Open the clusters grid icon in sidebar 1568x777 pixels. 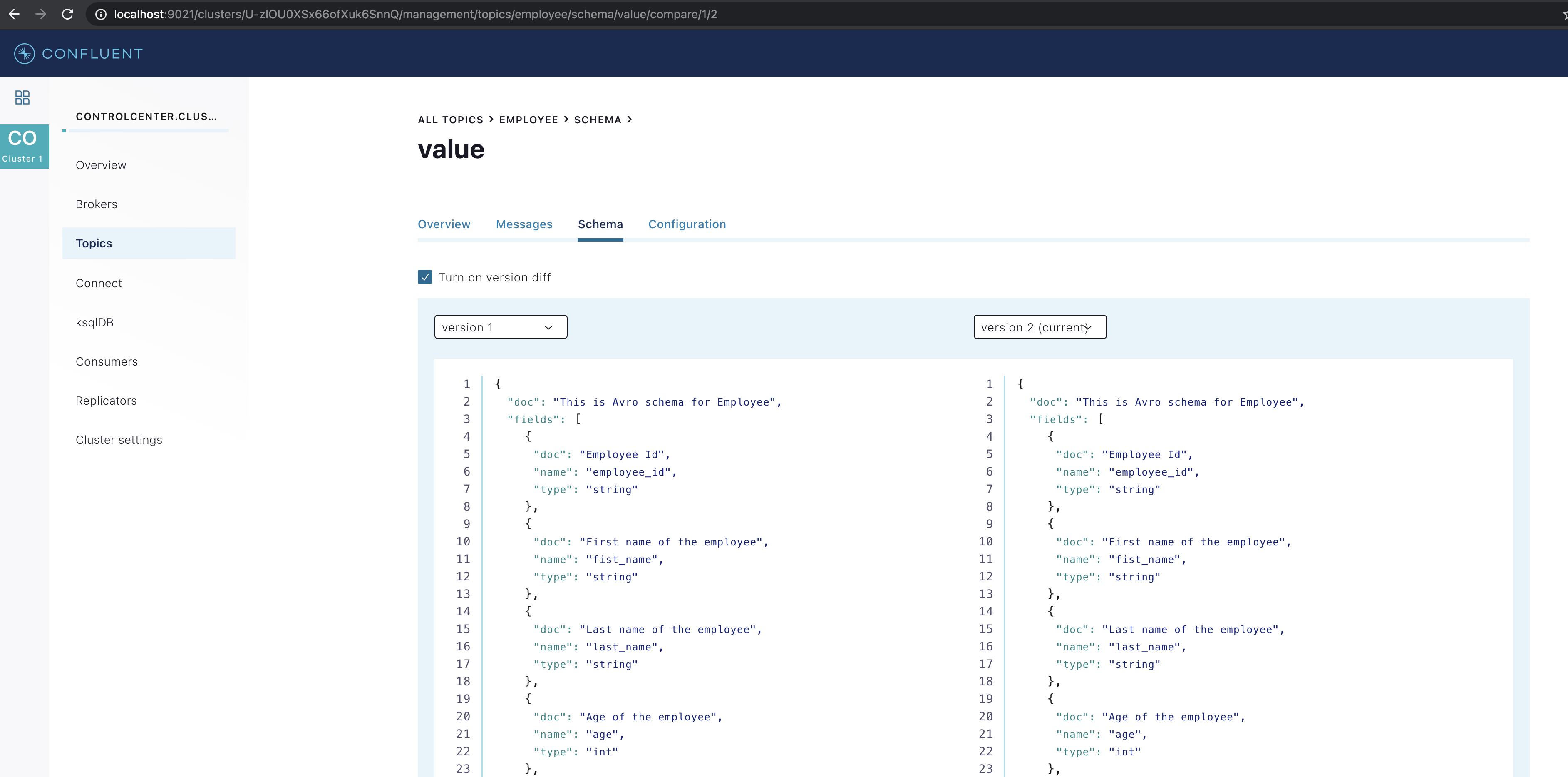[22, 97]
